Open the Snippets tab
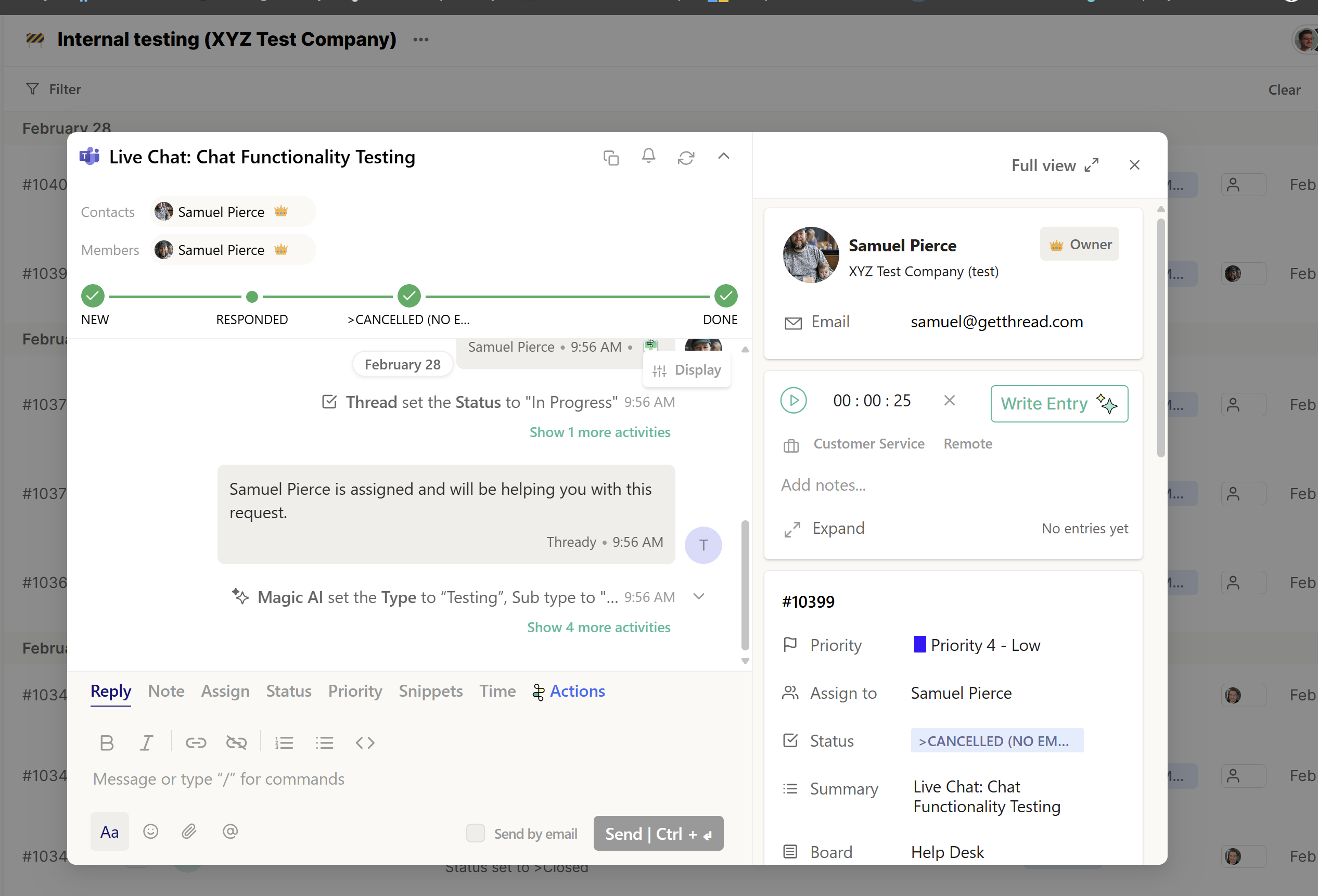1318x896 pixels. coord(430,690)
